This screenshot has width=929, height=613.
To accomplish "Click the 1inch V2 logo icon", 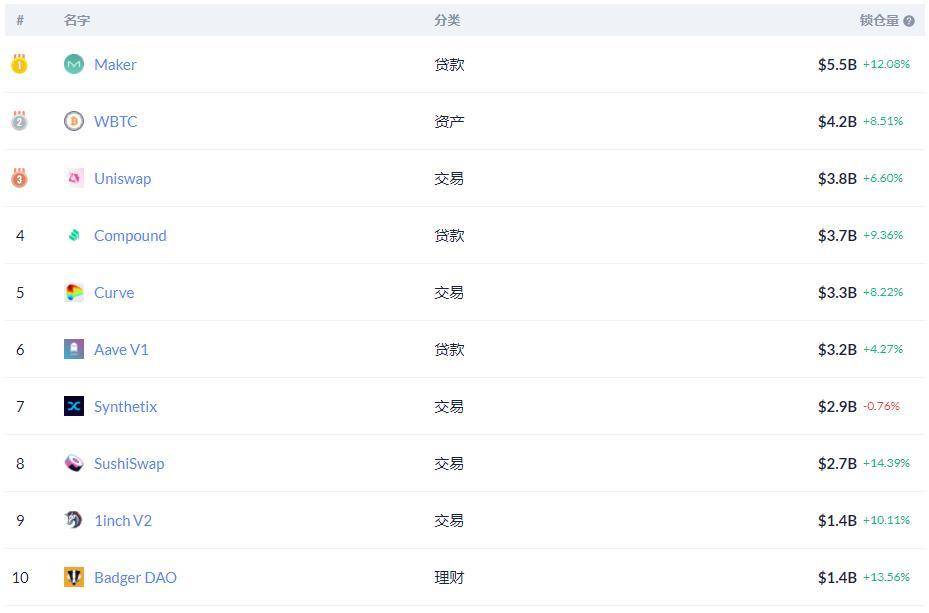I will [x=74, y=520].
